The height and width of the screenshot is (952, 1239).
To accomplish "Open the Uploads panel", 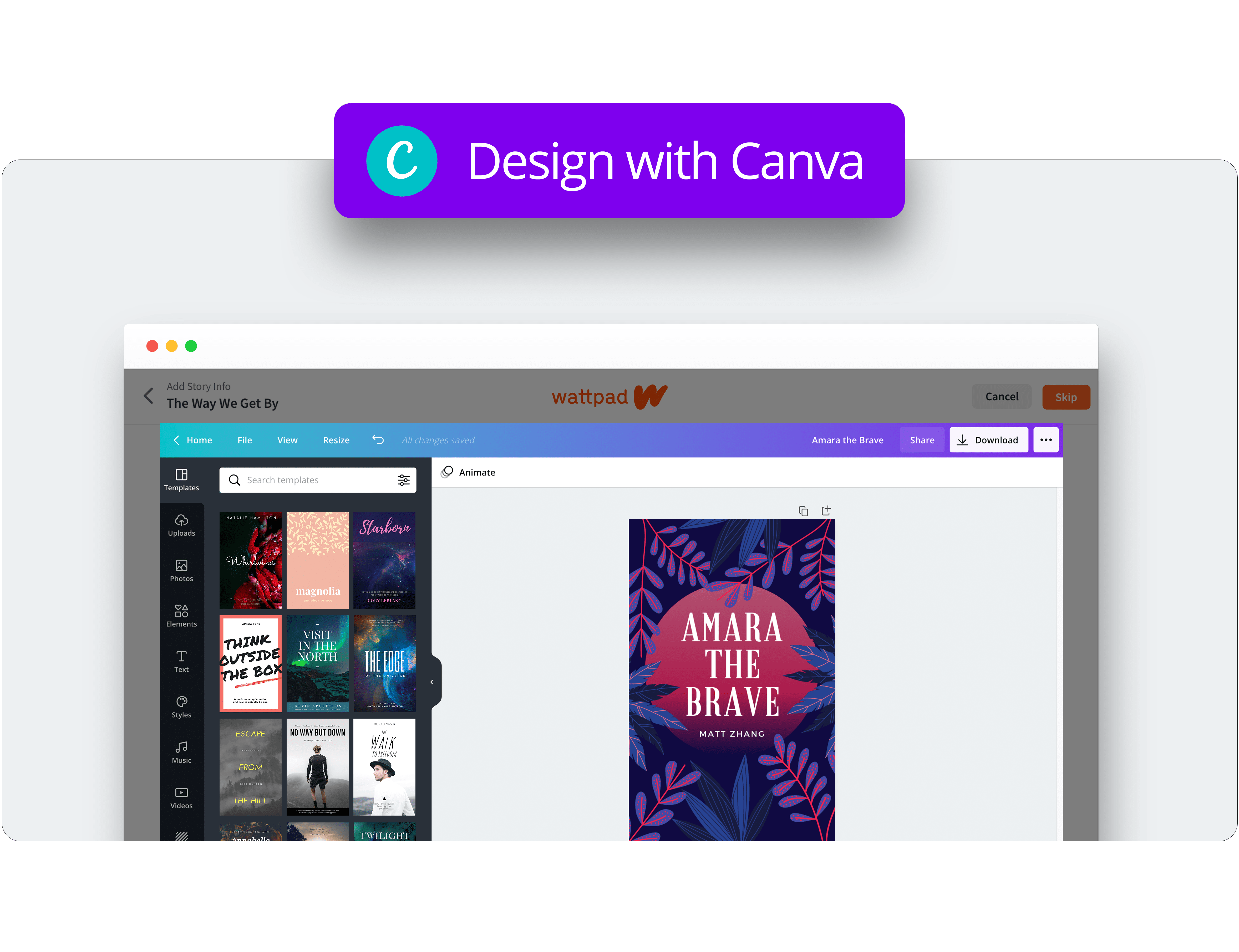I will click(181, 525).
